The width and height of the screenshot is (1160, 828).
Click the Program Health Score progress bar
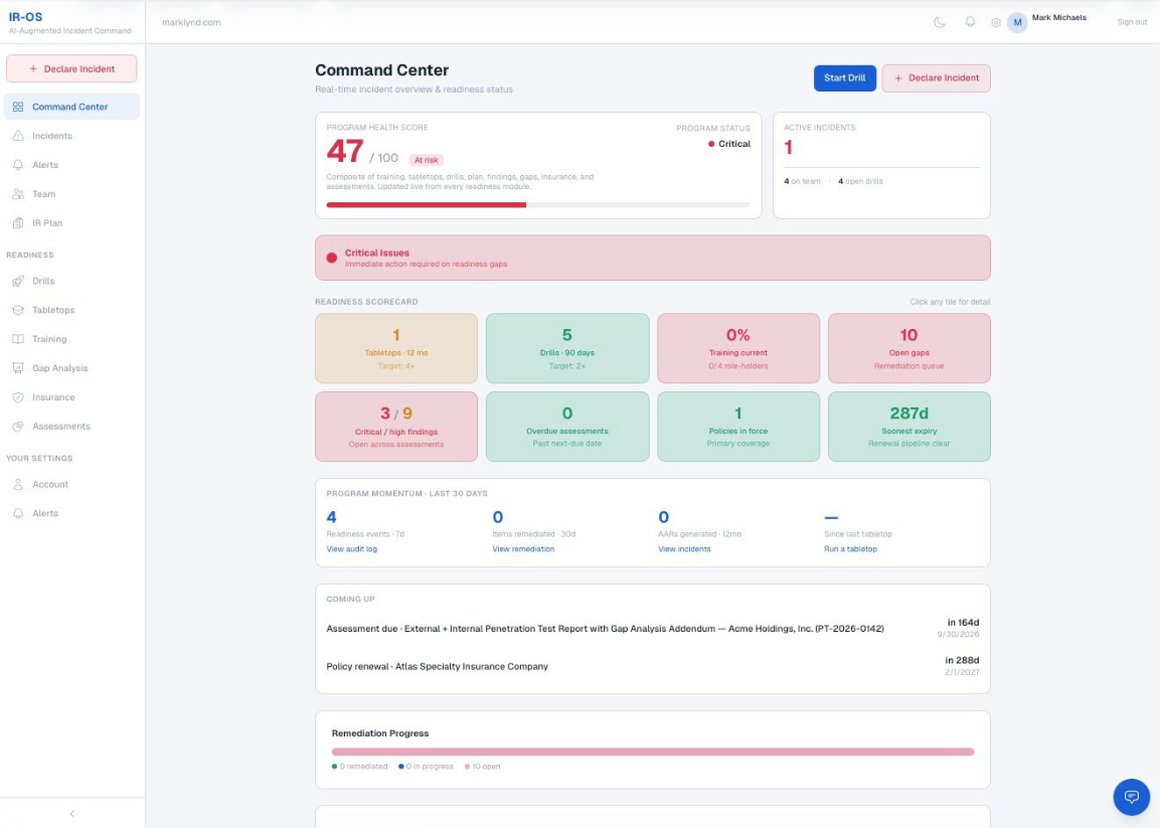pyautogui.click(x=538, y=205)
